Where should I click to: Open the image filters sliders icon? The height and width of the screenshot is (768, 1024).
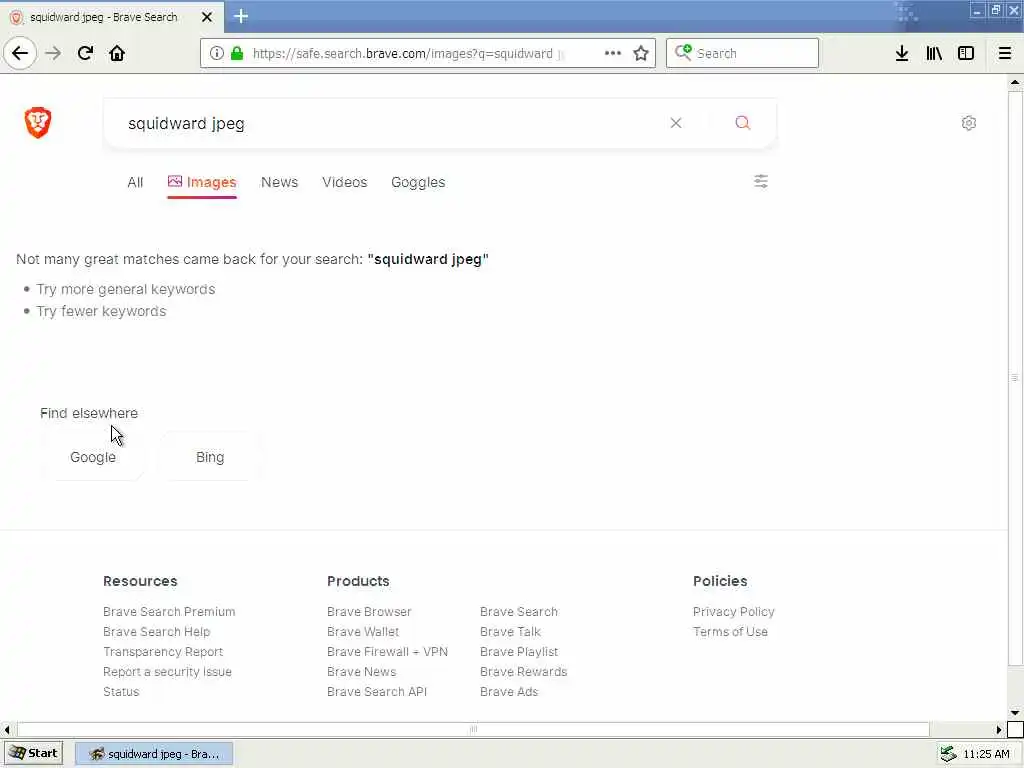click(761, 181)
